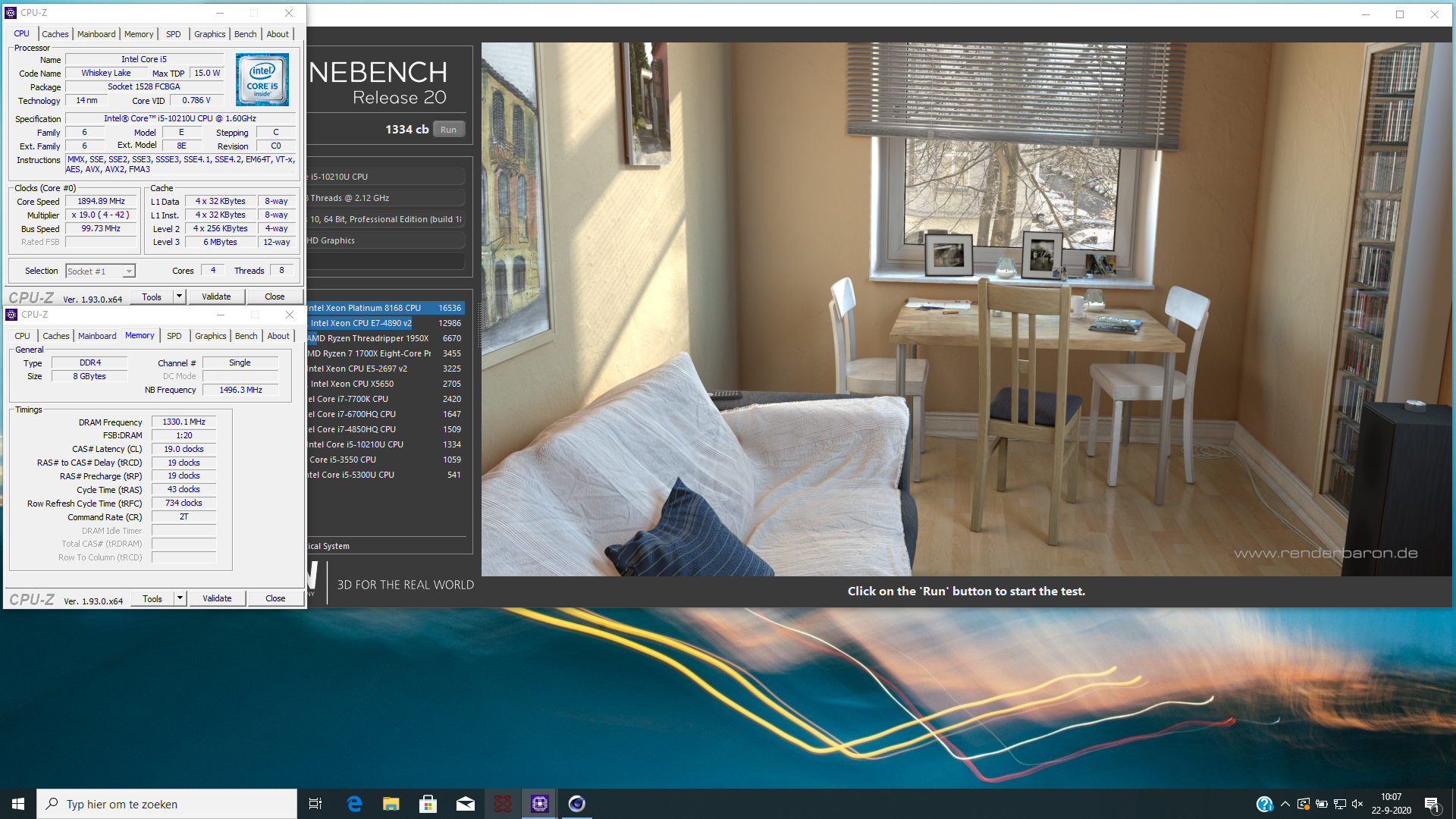Open Task View from the taskbar
Viewport: 1456px width, 819px height.
(x=315, y=804)
